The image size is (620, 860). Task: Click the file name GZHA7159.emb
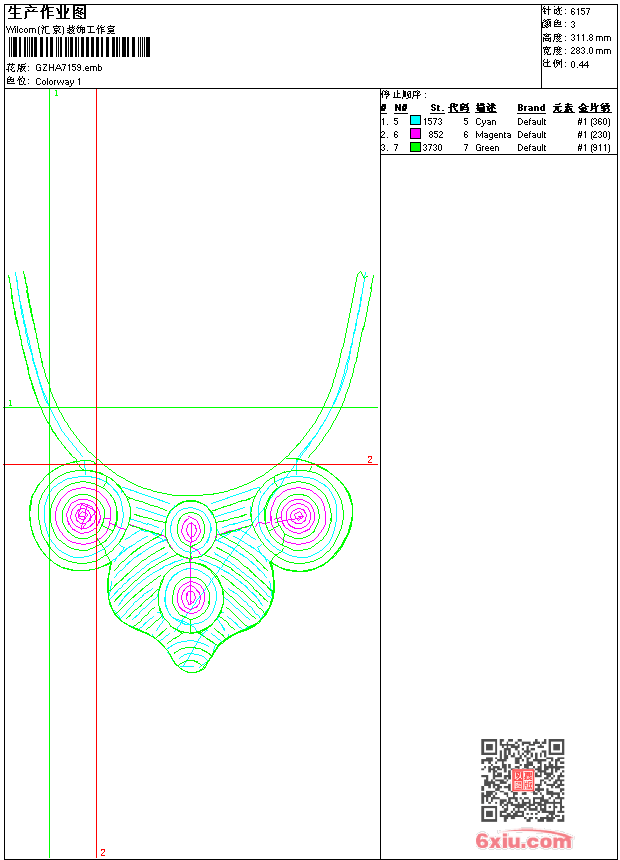[x=68, y=68]
